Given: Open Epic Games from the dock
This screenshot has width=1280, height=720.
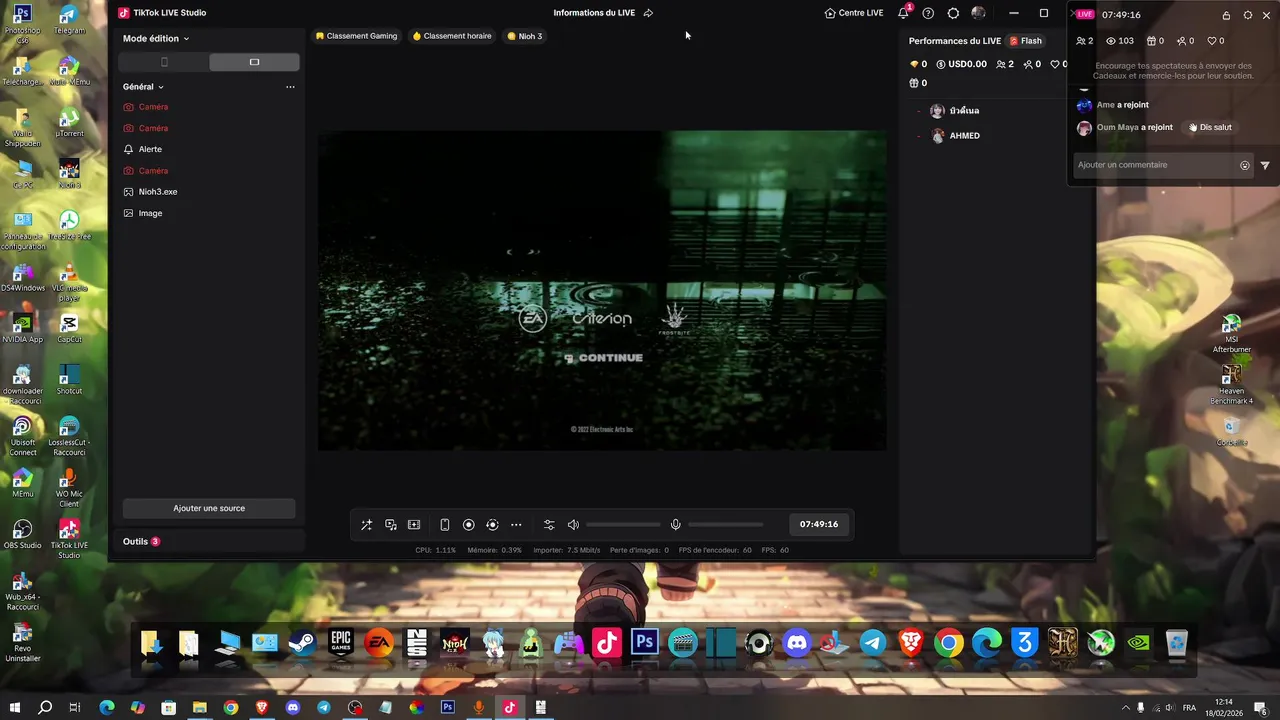Looking at the screenshot, I should point(341,643).
